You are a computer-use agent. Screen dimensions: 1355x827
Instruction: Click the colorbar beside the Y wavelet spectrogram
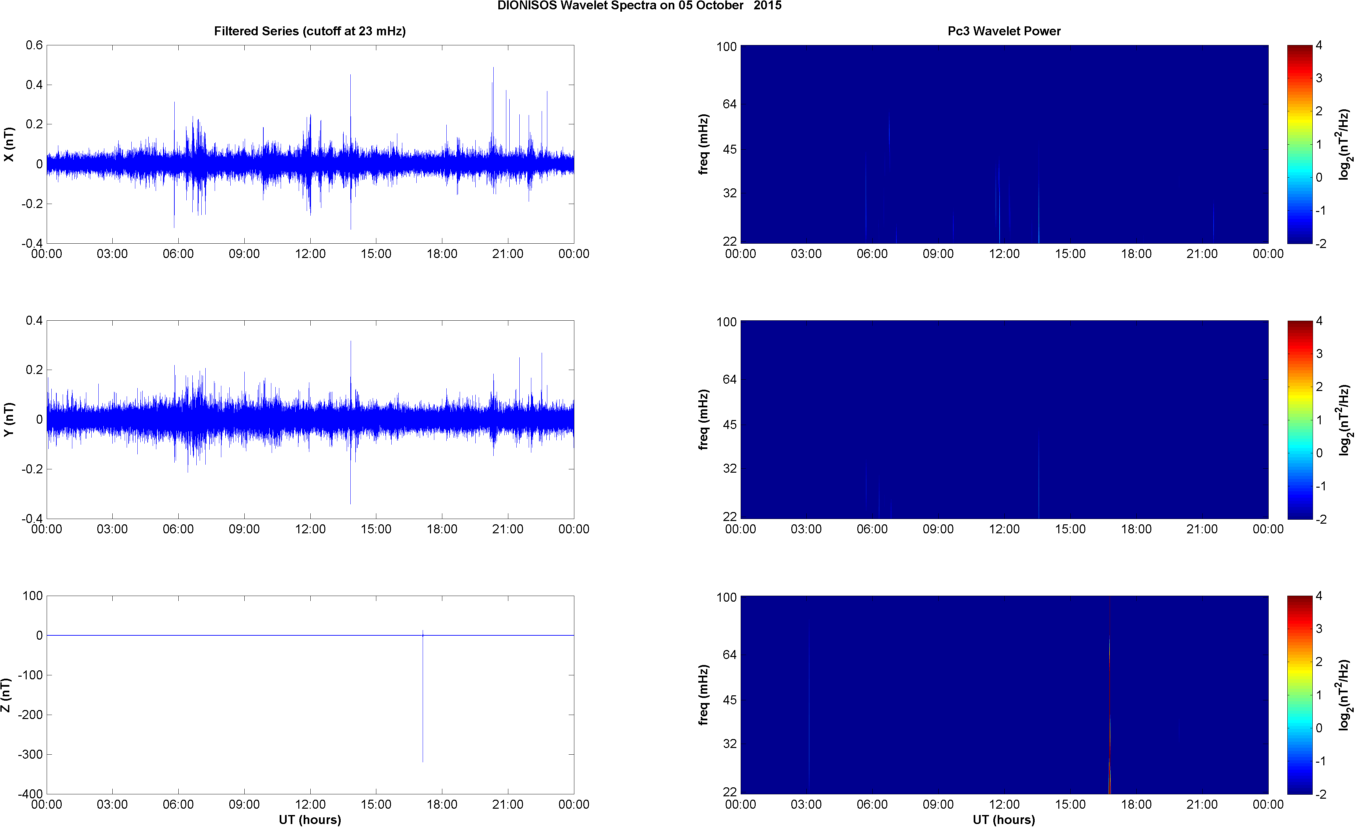point(1298,420)
